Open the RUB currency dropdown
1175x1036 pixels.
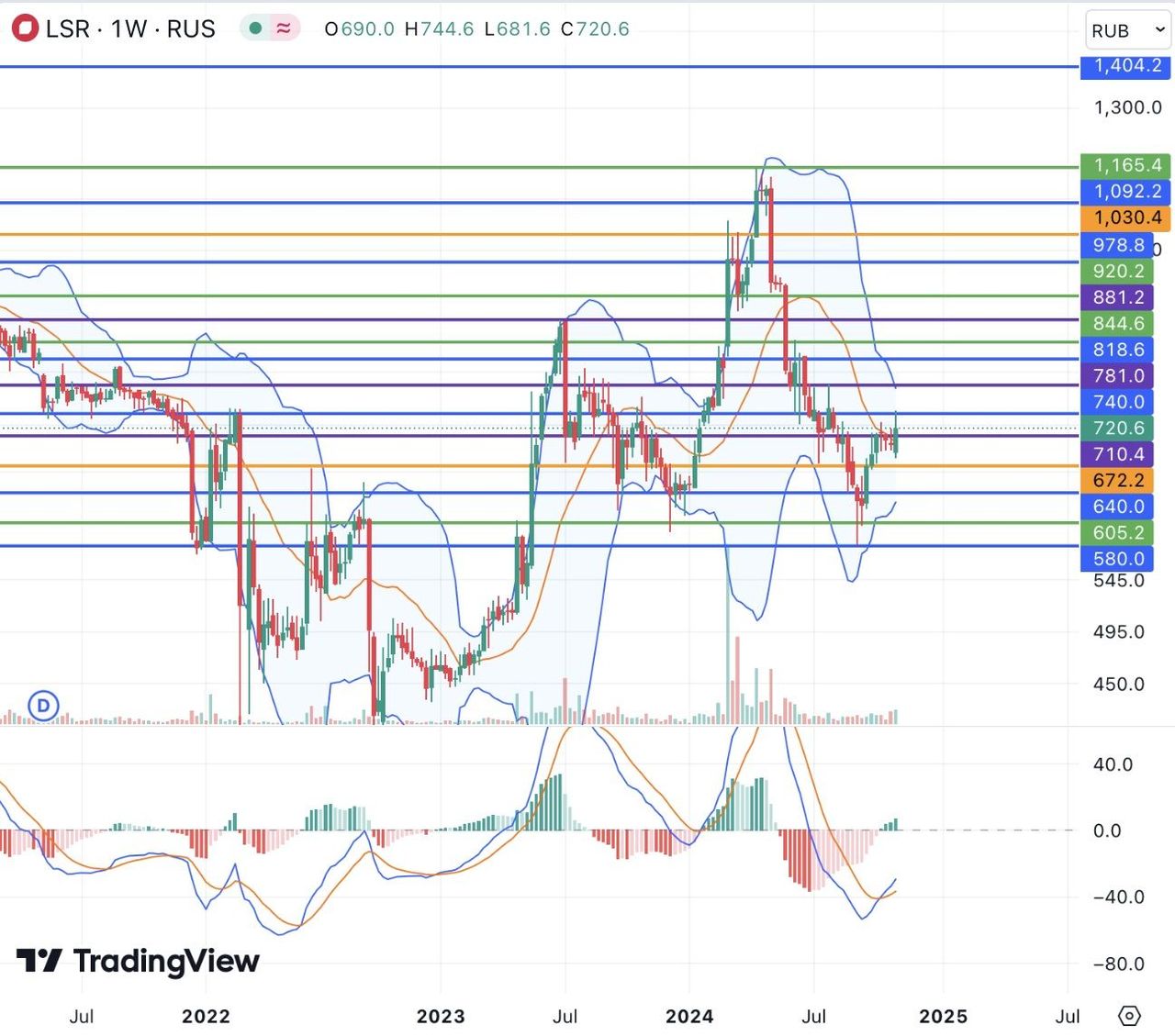click(1128, 30)
